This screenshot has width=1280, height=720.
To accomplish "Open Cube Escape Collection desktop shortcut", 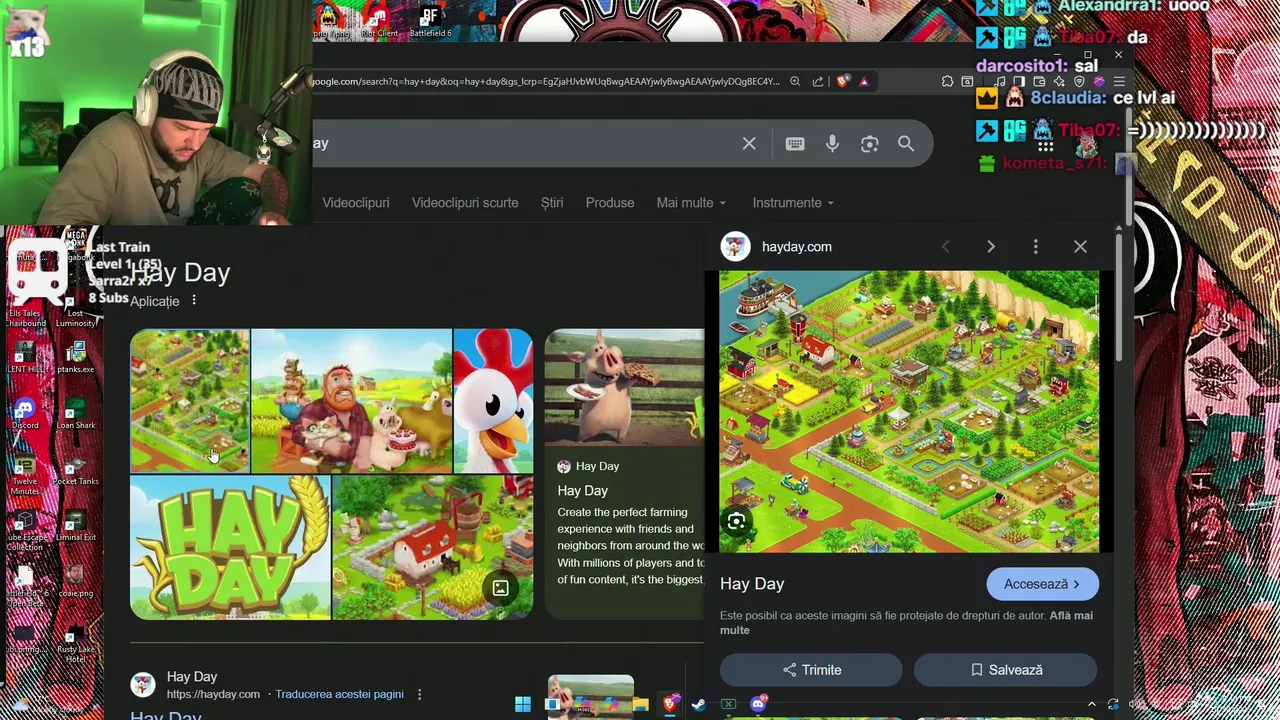I will tap(25, 532).
